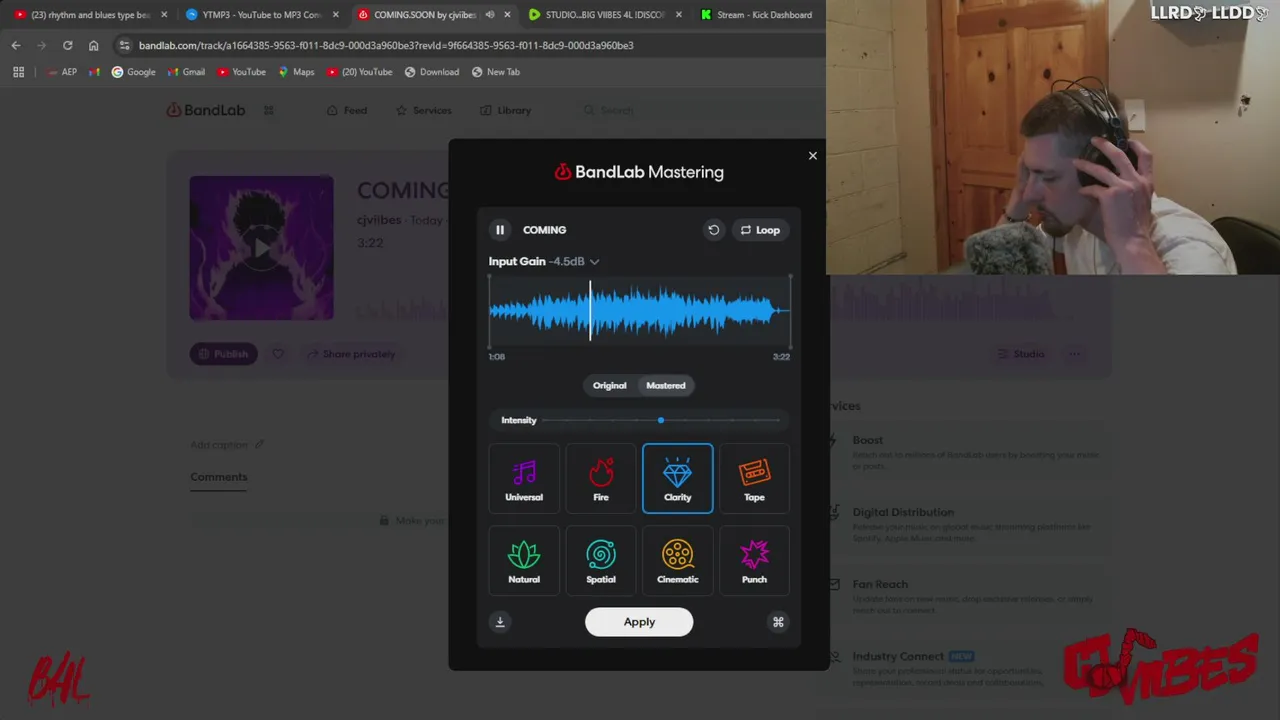Close the BandLab Mastering dialog
Screen dimensions: 1280x720
coord(813,155)
